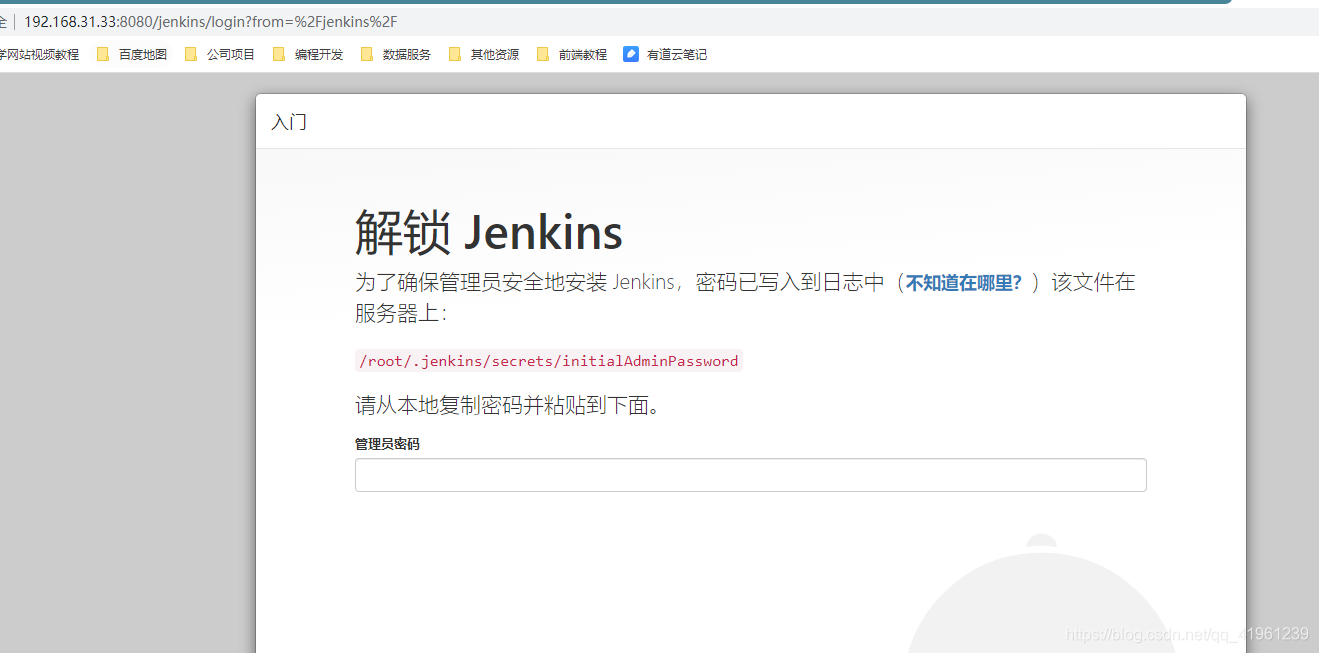Click the 请从本地复制密码并粘贴到下面 instruction text
The image size is (1319, 653).
coord(508,406)
